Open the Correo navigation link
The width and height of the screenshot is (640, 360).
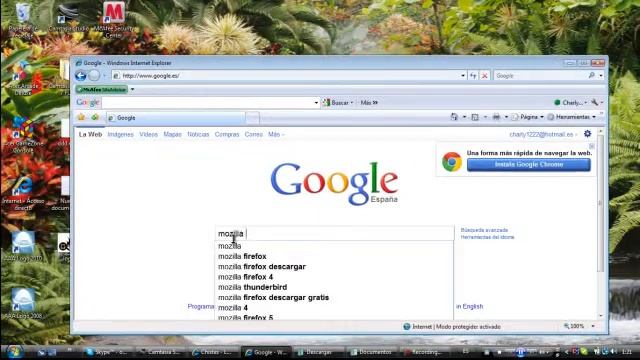(253, 134)
